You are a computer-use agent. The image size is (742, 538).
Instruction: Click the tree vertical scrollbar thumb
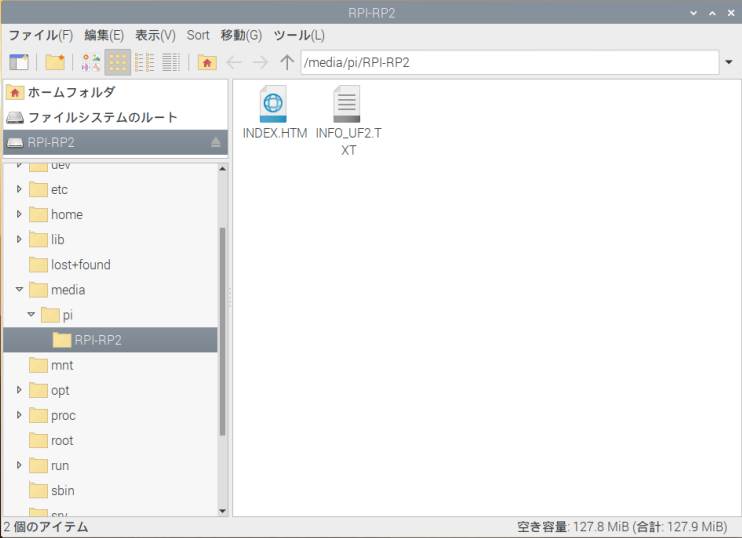click(222, 331)
